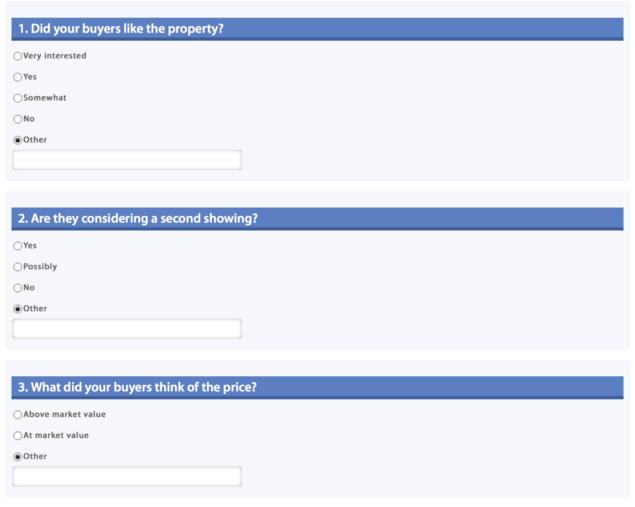This screenshot has height=507, width=635.
Task: Pick "No" under second showing question
Action: tap(17, 288)
